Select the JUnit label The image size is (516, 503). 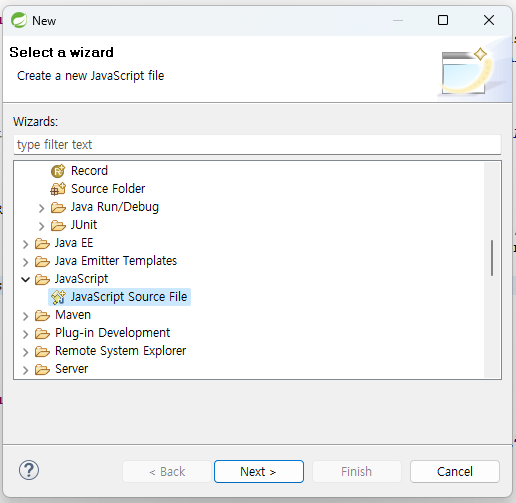coord(84,225)
